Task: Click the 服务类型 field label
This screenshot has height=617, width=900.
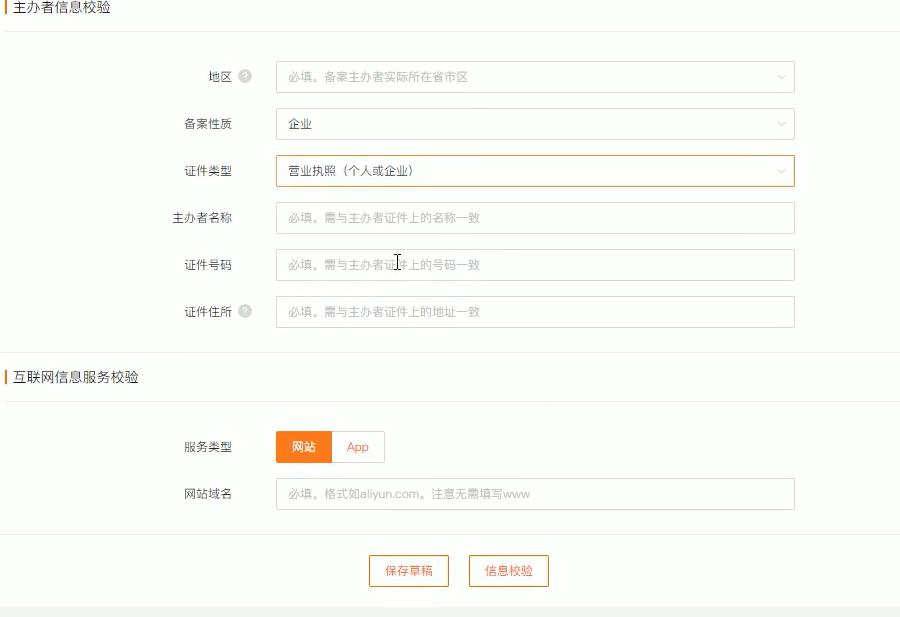Action: [208, 447]
